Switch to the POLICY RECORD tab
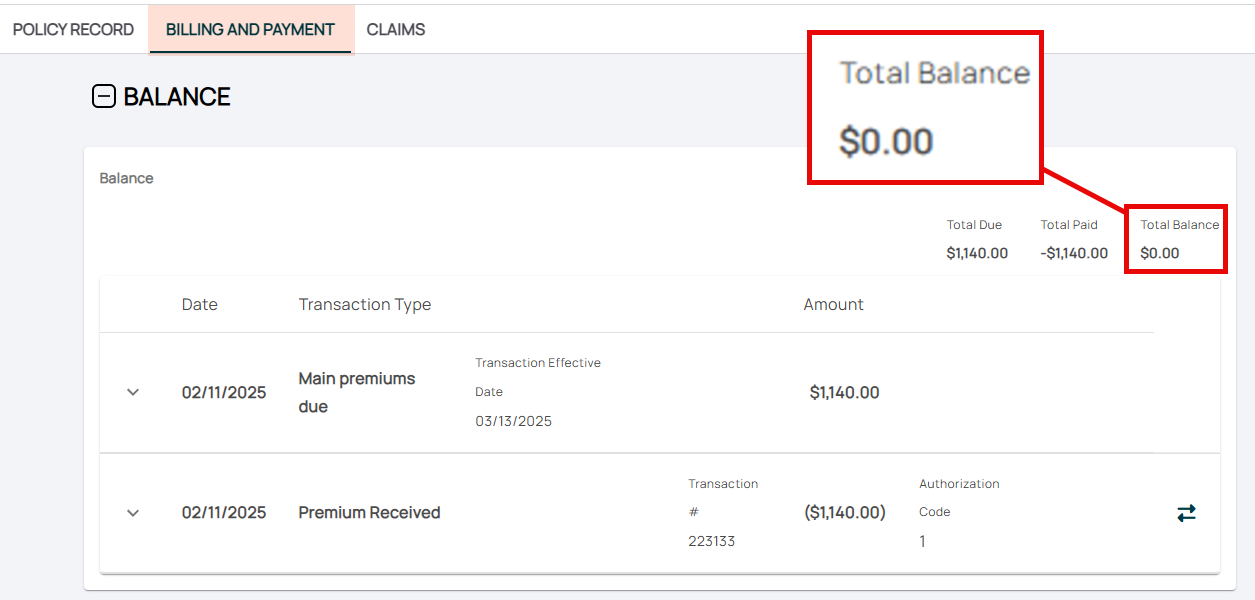The width and height of the screenshot is (1255, 600). (x=73, y=30)
